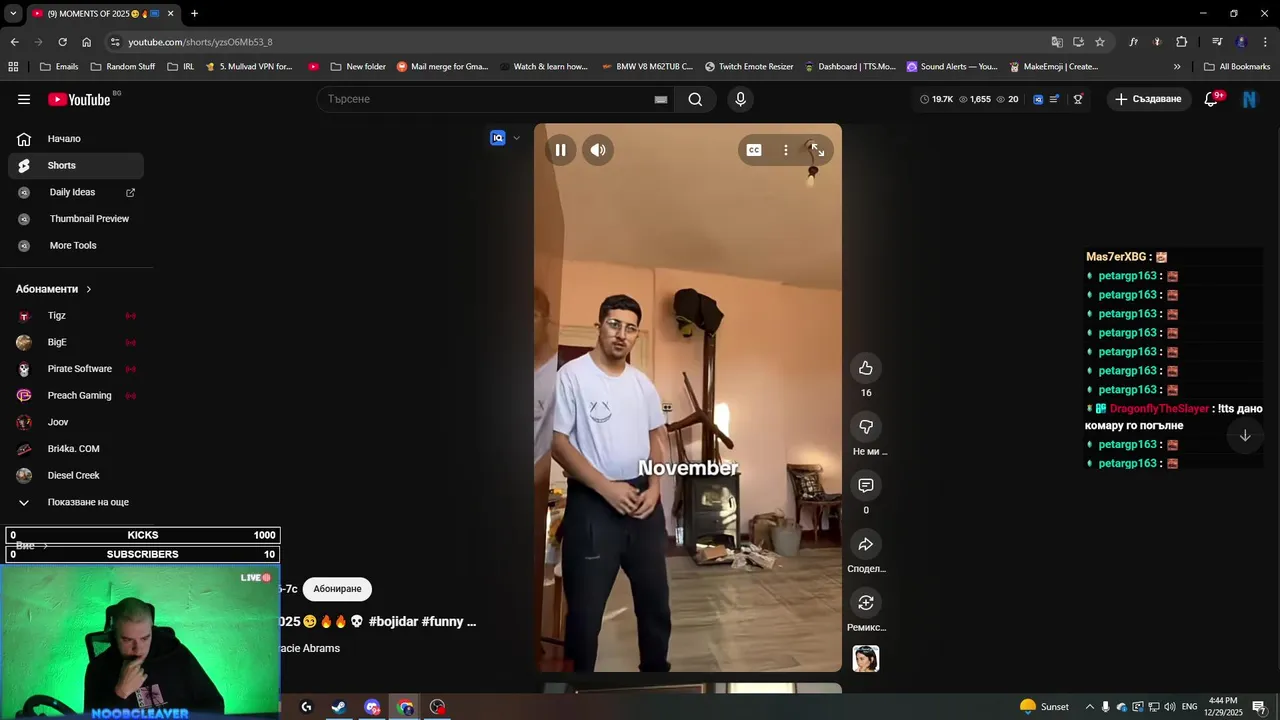The width and height of the screenshot is (1280, 720).
Task: Open Daily Ideas in the sidebar
Action: click(x=76, y=192)
